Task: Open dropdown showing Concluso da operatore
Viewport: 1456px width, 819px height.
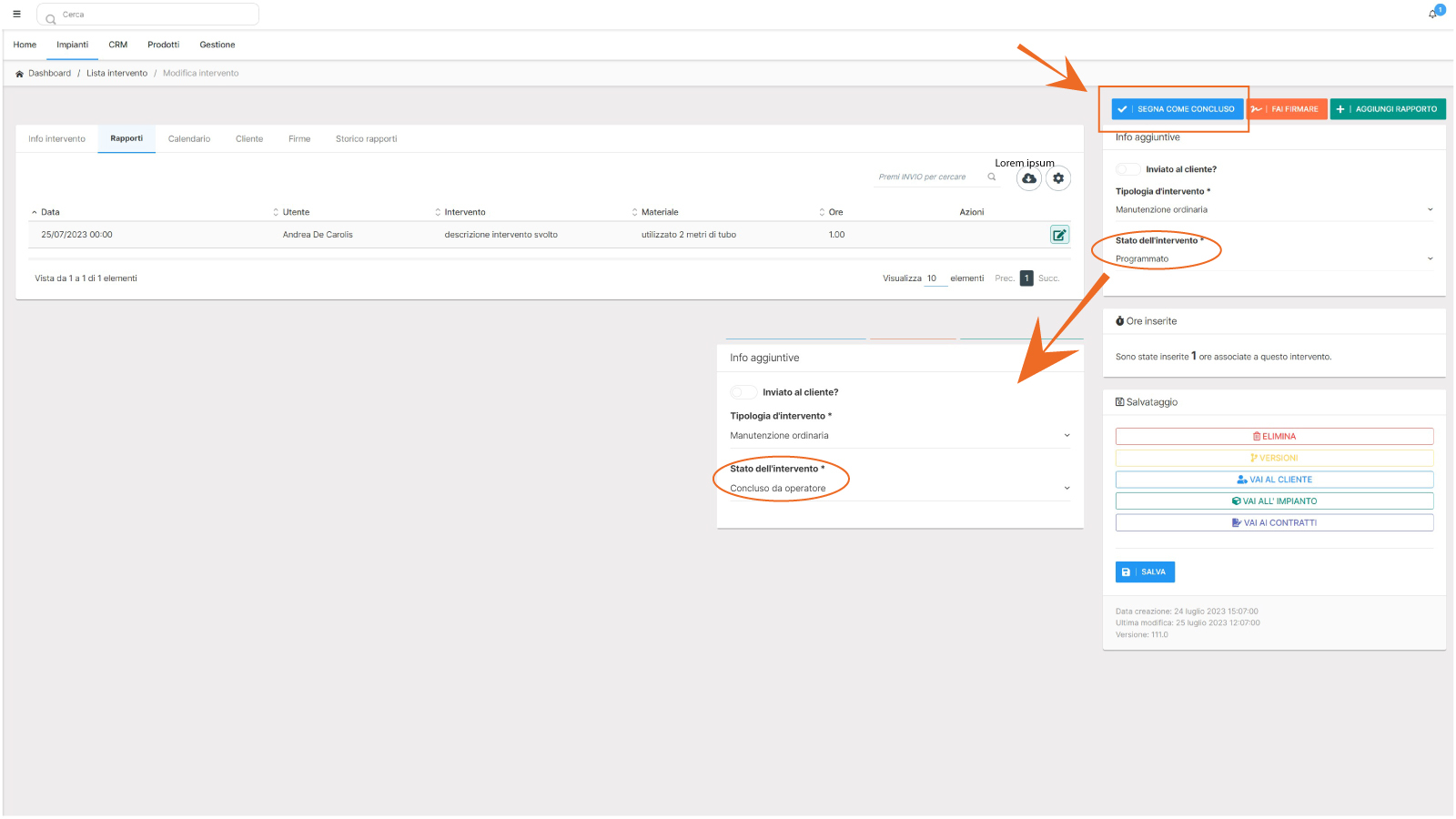Action: 899,489
